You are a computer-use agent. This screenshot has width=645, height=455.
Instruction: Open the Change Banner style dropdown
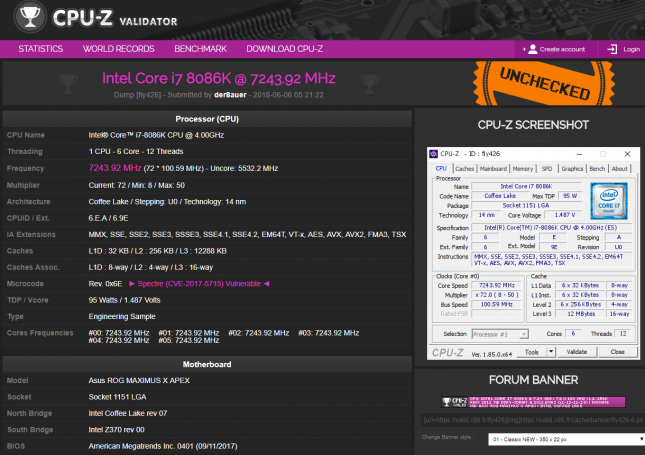pos(566,439)
